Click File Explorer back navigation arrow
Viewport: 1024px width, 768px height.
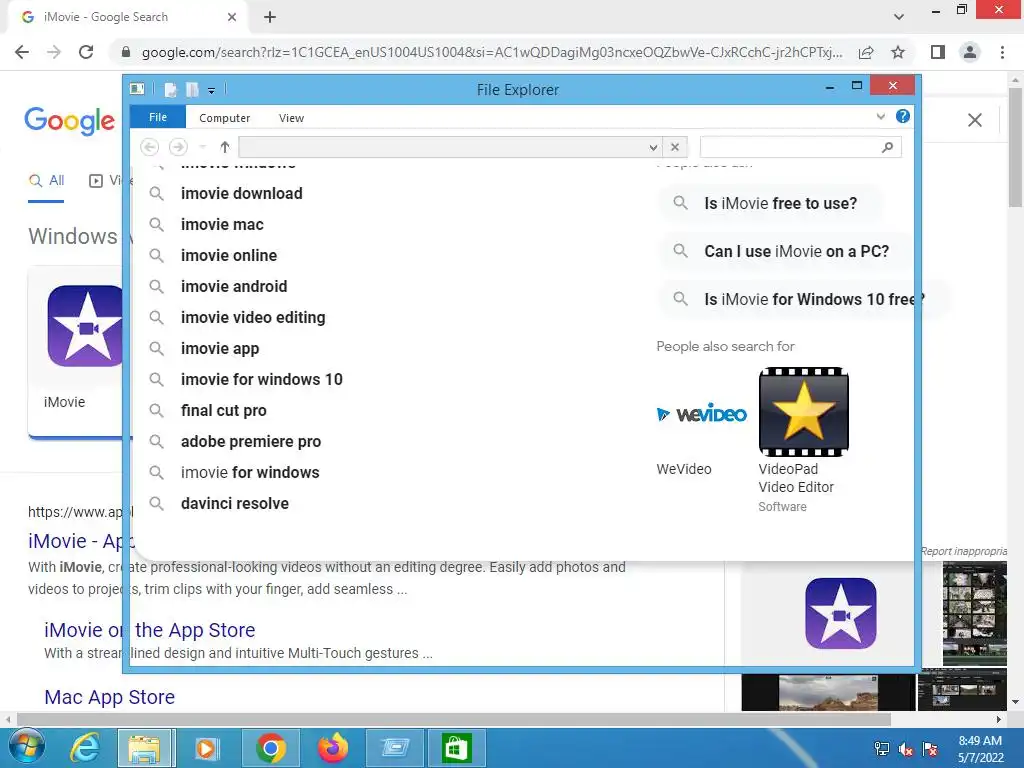point(150,147)
